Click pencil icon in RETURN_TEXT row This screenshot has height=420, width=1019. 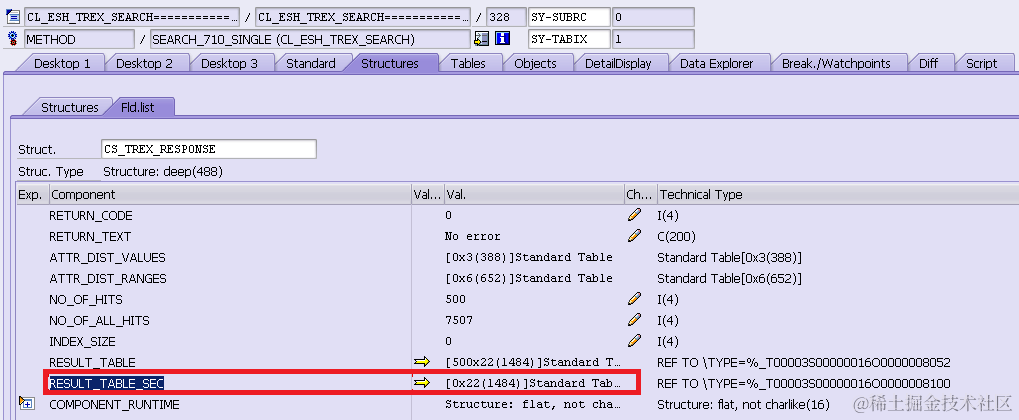point(635,236)
